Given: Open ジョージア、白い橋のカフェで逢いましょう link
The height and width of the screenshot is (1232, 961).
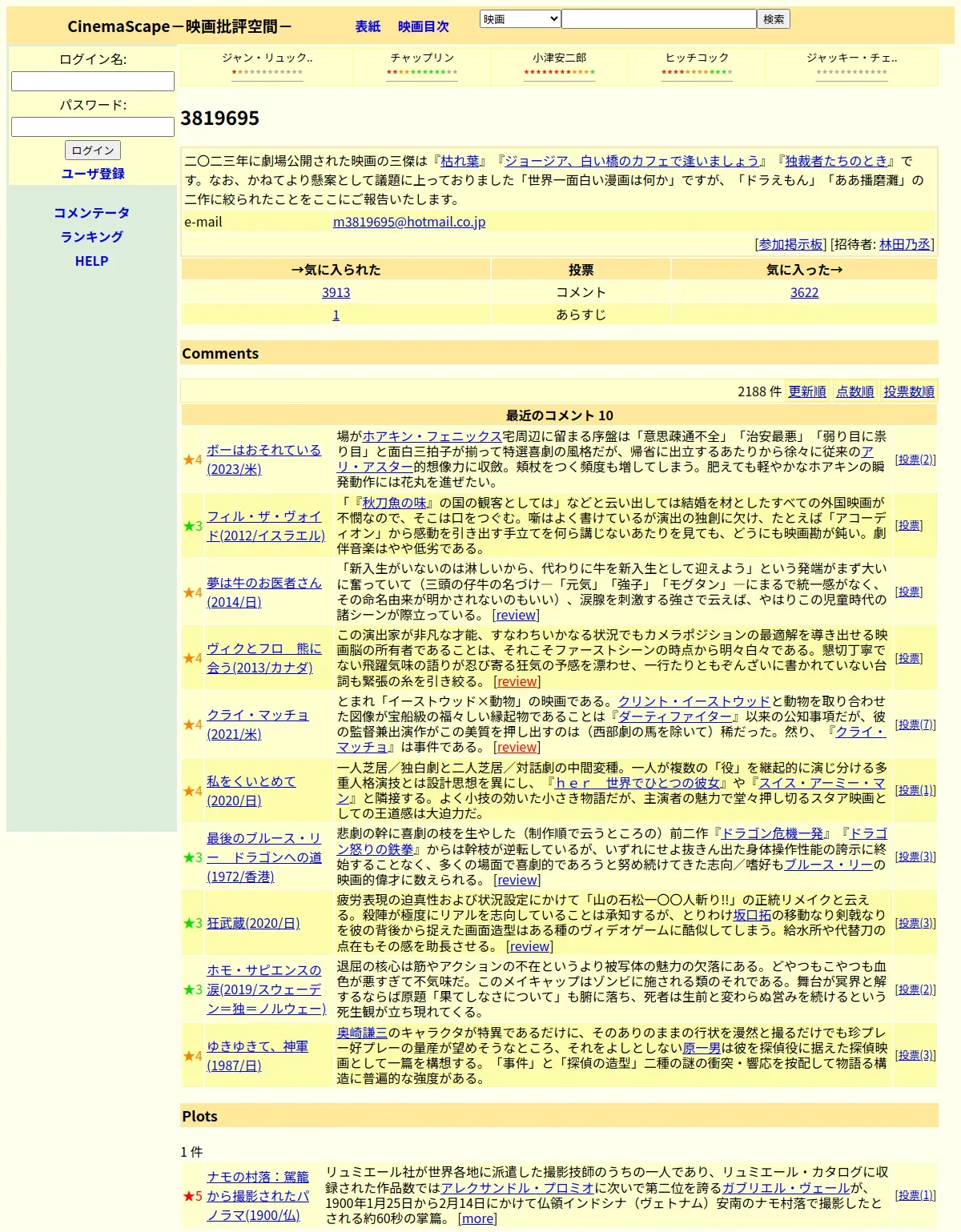Looking at the screenshot, I should point(632,161).
